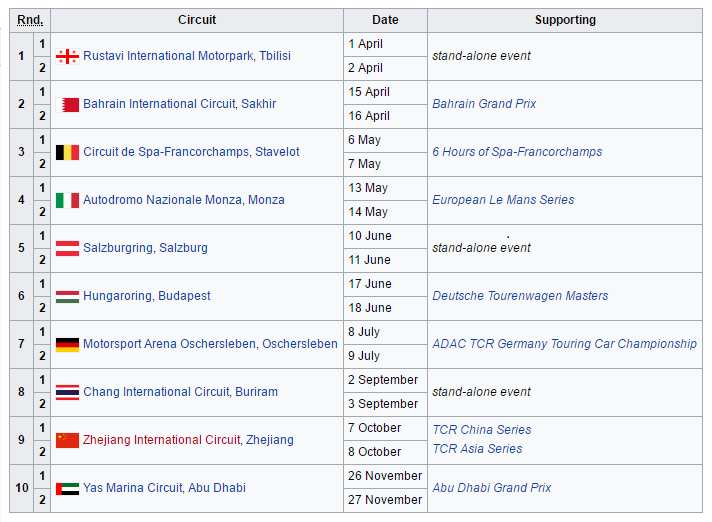Click the 3 September date cell
This screenshot has height=522, width=712.
tap(385, 404)
